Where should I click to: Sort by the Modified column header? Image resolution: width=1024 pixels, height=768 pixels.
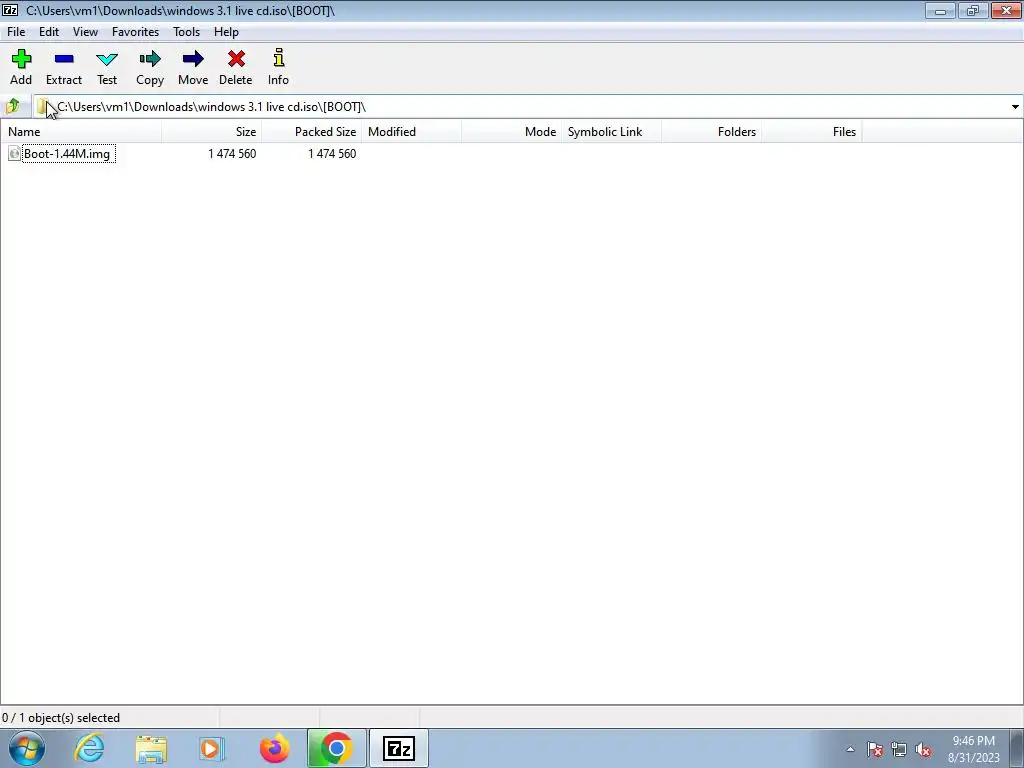click(x=411, y=132)
